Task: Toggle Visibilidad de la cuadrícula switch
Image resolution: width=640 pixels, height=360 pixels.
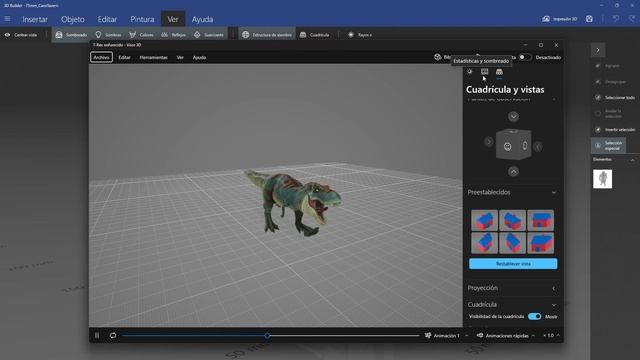Action: click(534, 316)
